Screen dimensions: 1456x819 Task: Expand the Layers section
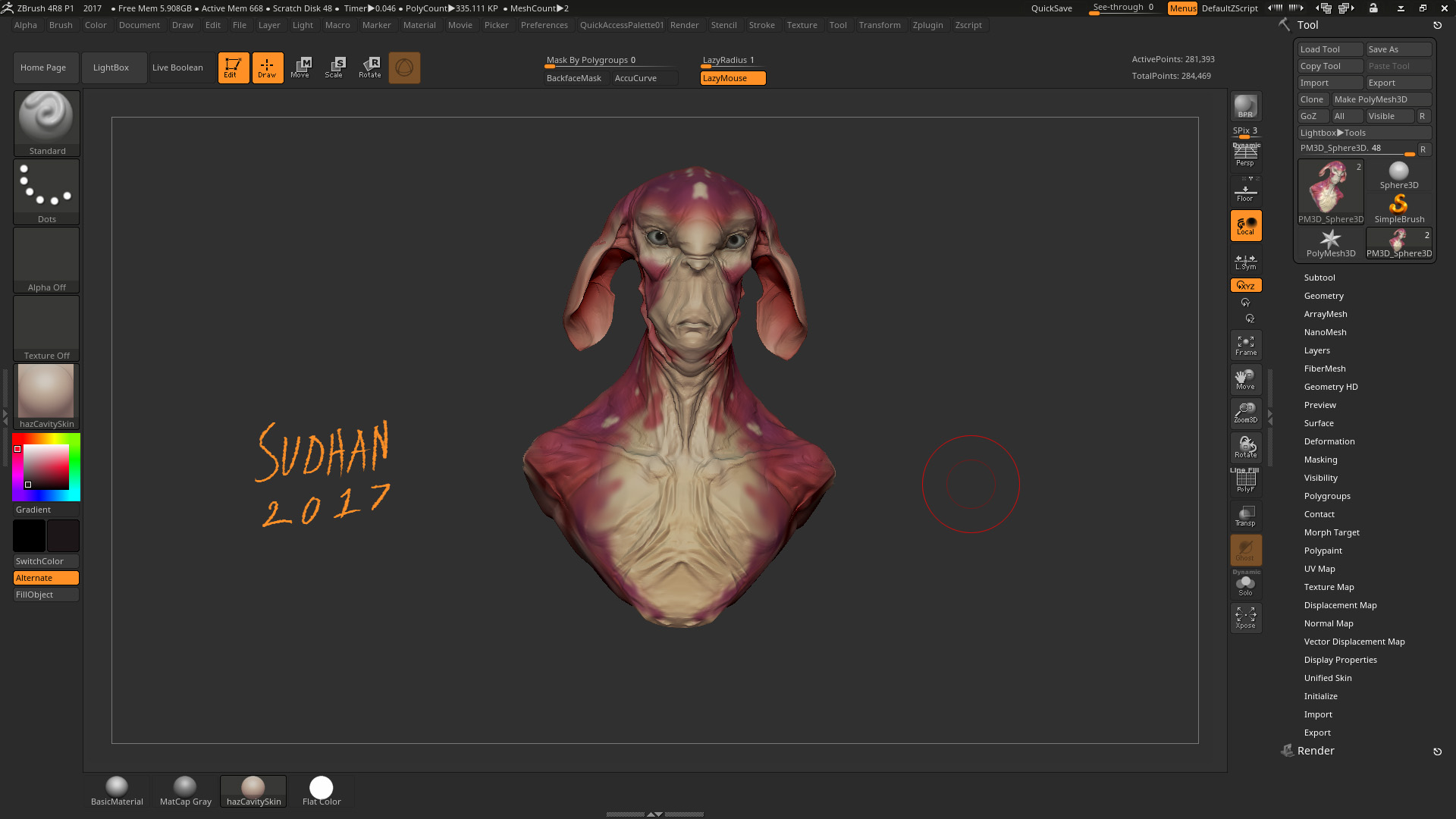[x=1316, y=350]
